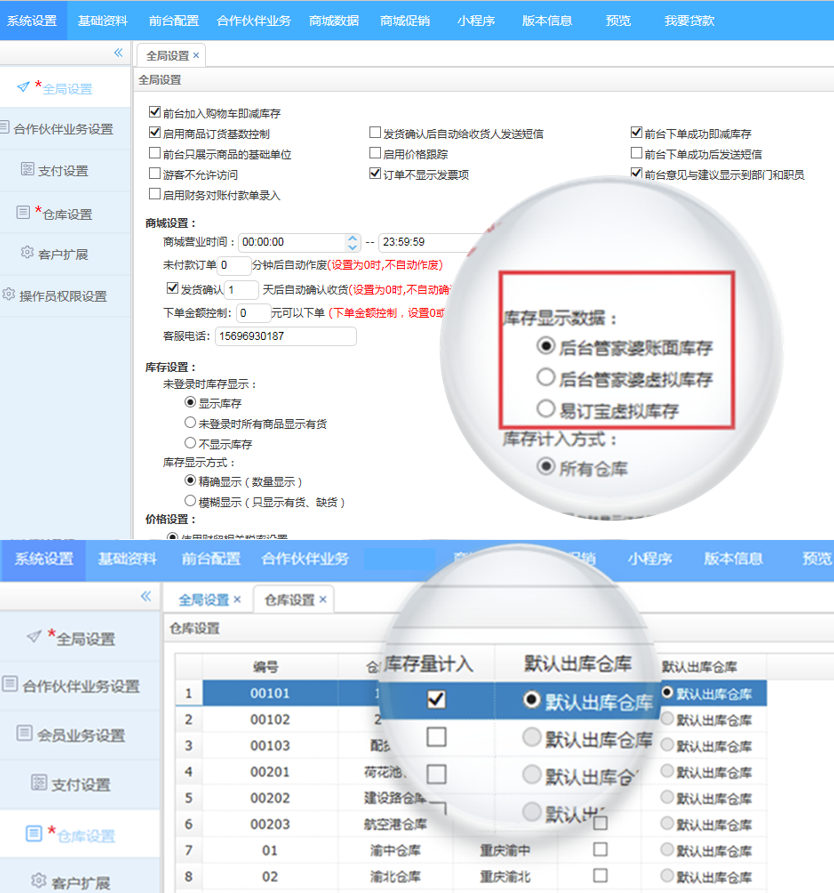Click the 未付款订单 minutes input field
The image size is (834, 893).
point(235,265)
